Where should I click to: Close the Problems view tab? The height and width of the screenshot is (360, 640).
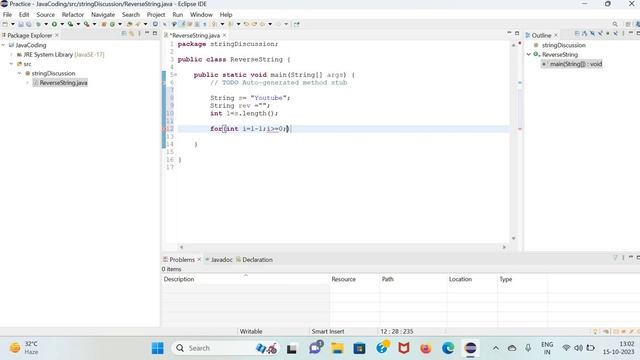click(x=199, y=260)
